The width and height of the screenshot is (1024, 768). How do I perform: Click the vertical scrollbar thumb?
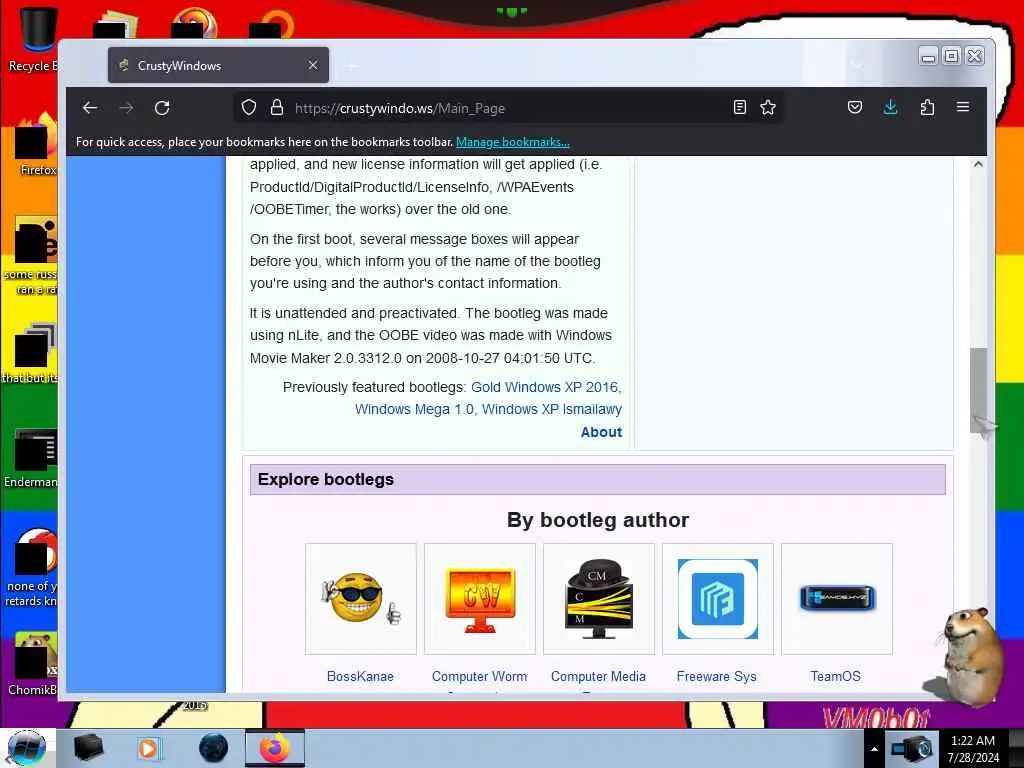click(x=978, y=390)
